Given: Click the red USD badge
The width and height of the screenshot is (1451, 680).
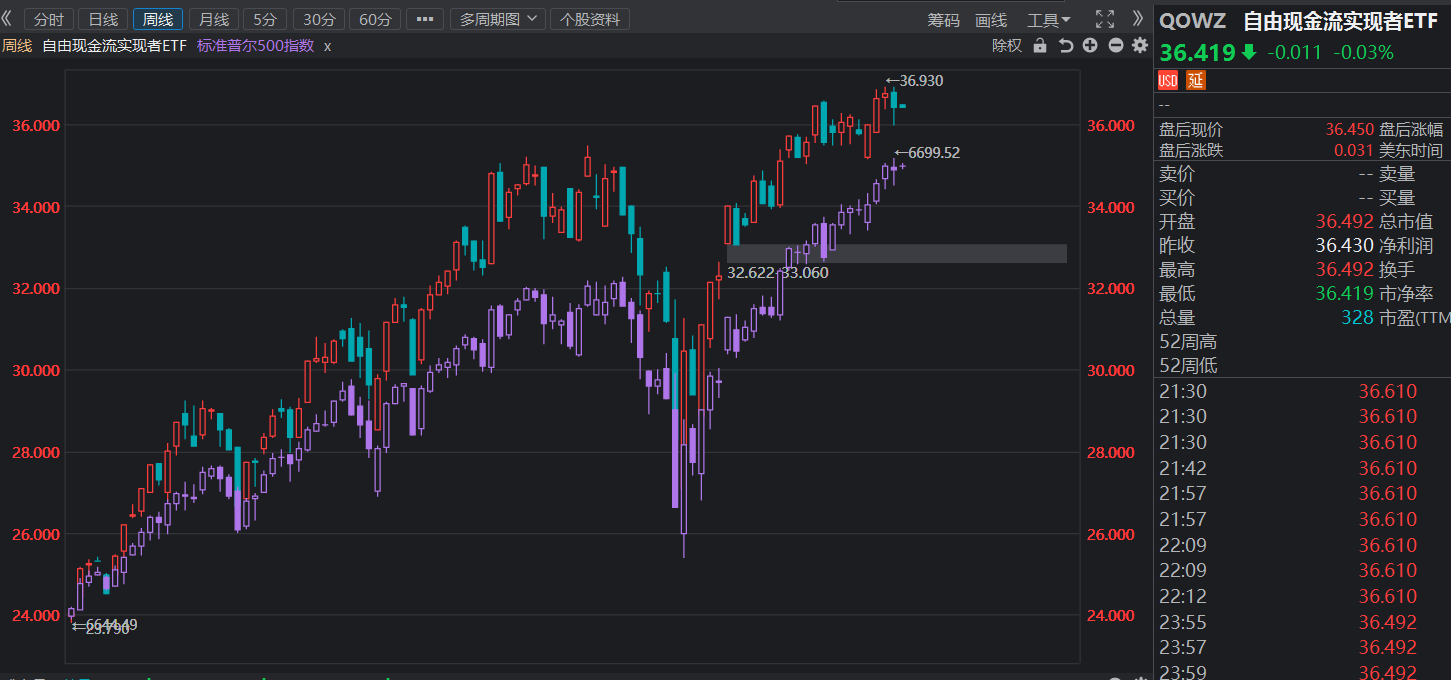Looking at the screenshot, I should click(x=1168, y=80).
